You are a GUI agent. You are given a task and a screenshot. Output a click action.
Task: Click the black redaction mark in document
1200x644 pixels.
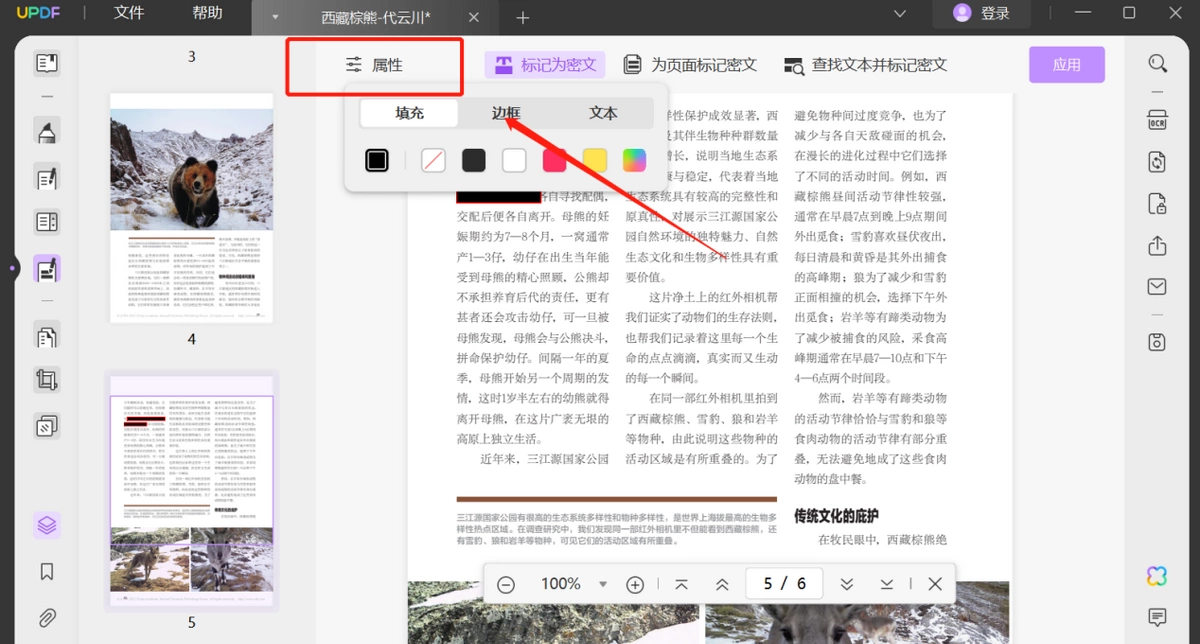(x=498, y=196)
